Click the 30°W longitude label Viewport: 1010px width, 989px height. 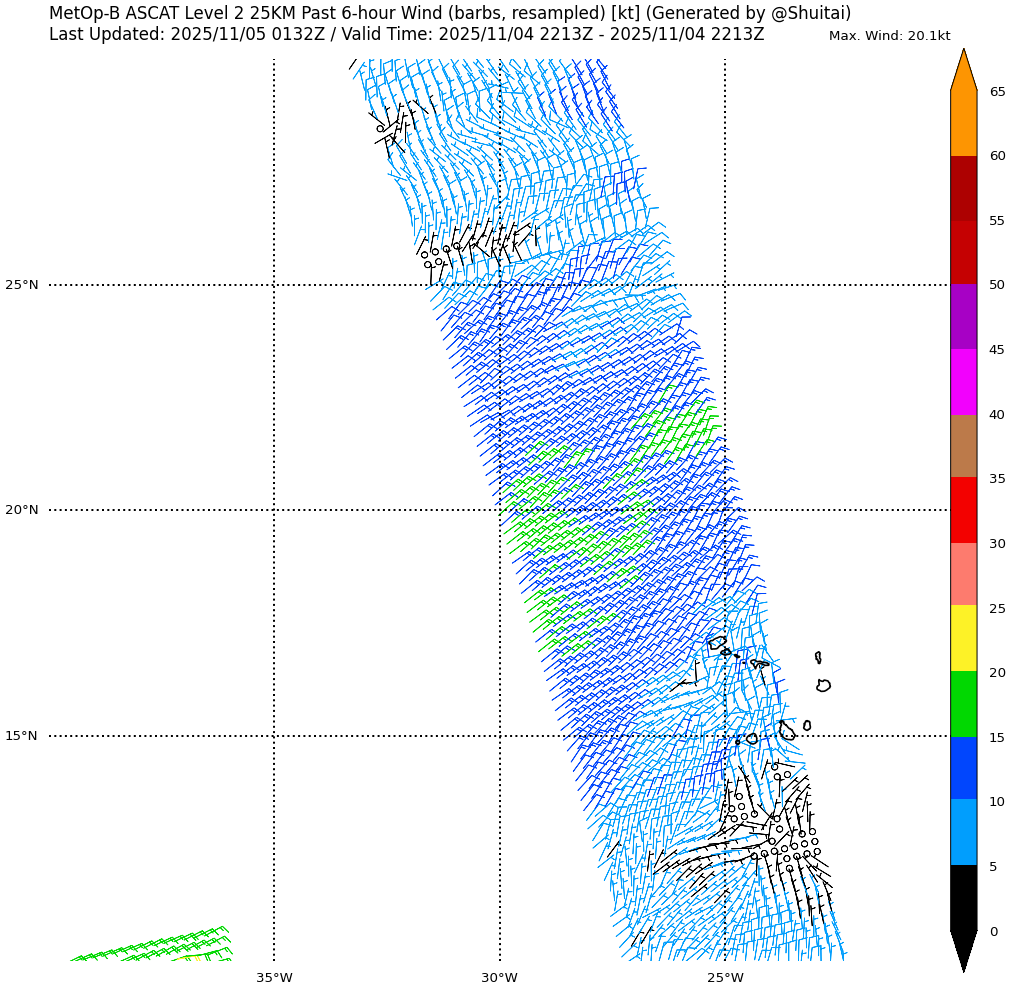coord(499,978)
